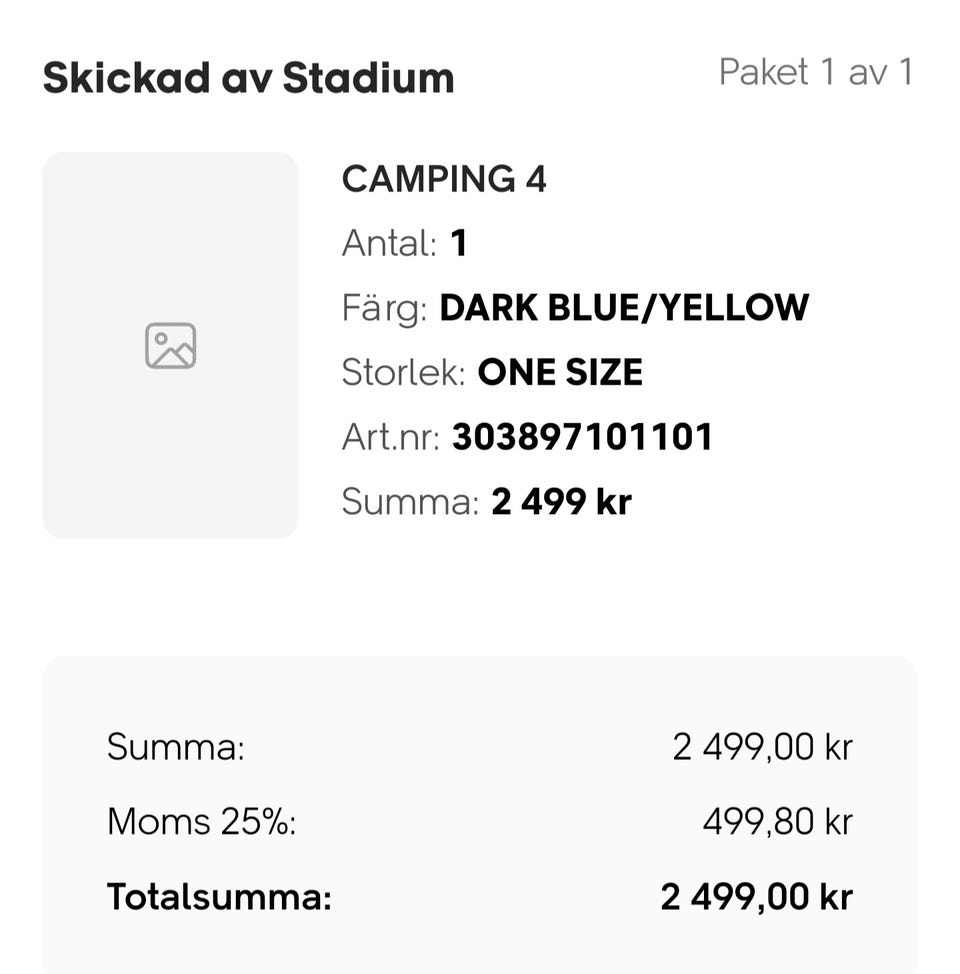Click the CAMPING 4 product title

point(444,180)
